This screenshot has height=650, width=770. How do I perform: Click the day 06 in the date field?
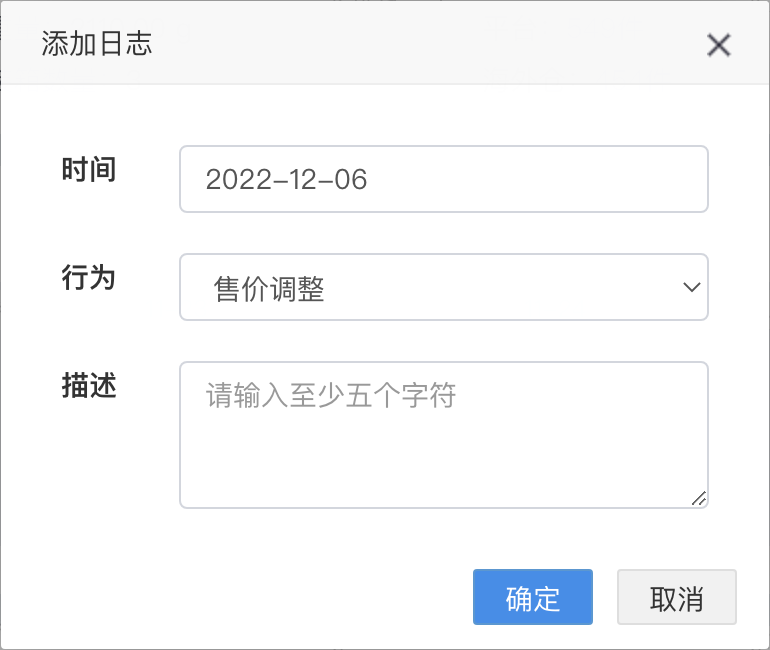coord(351,180)
